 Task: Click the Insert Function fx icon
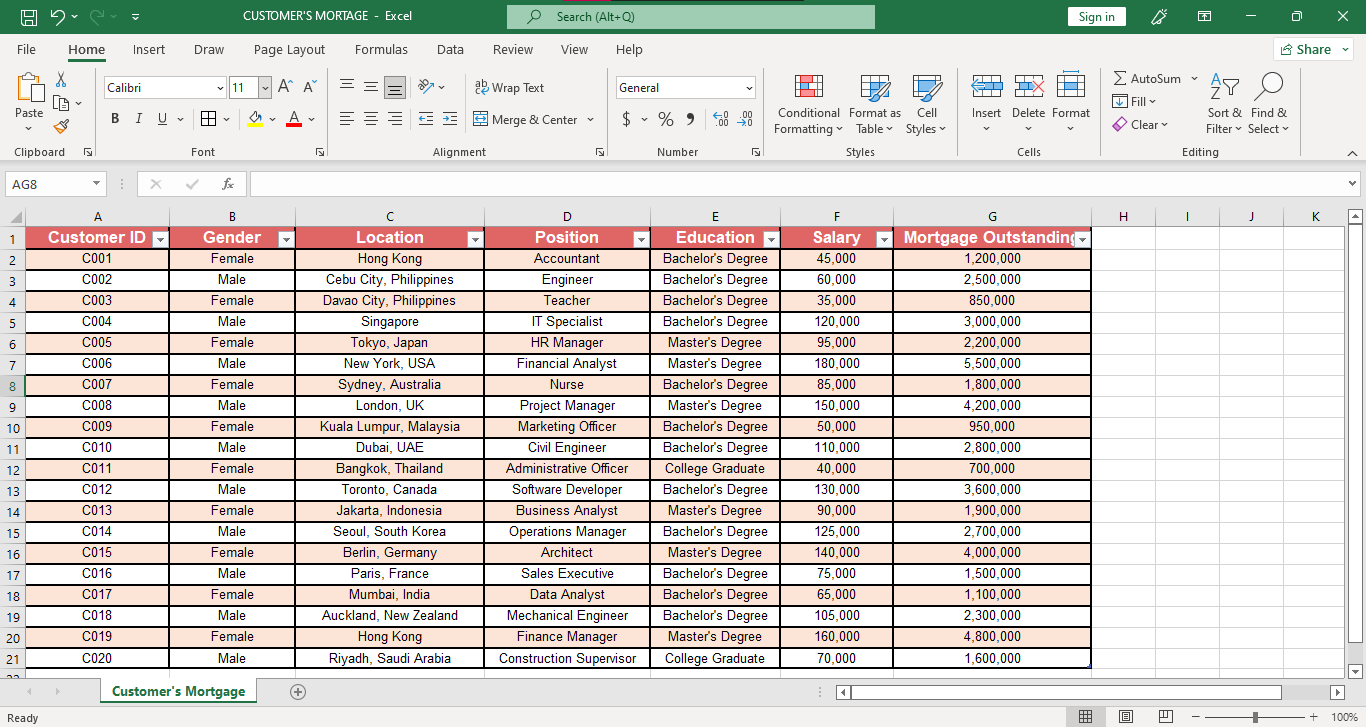click(228, 184)
